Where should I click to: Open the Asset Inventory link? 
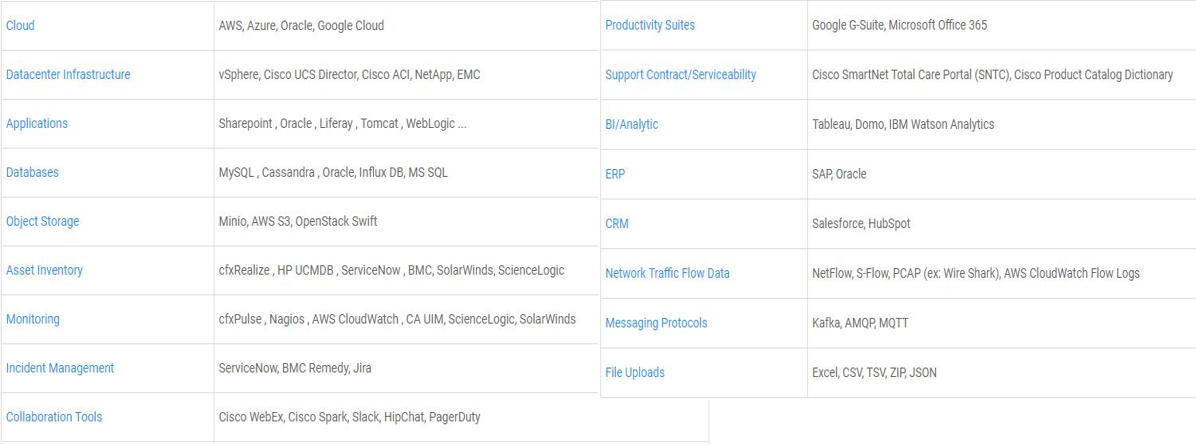(44, 270)
